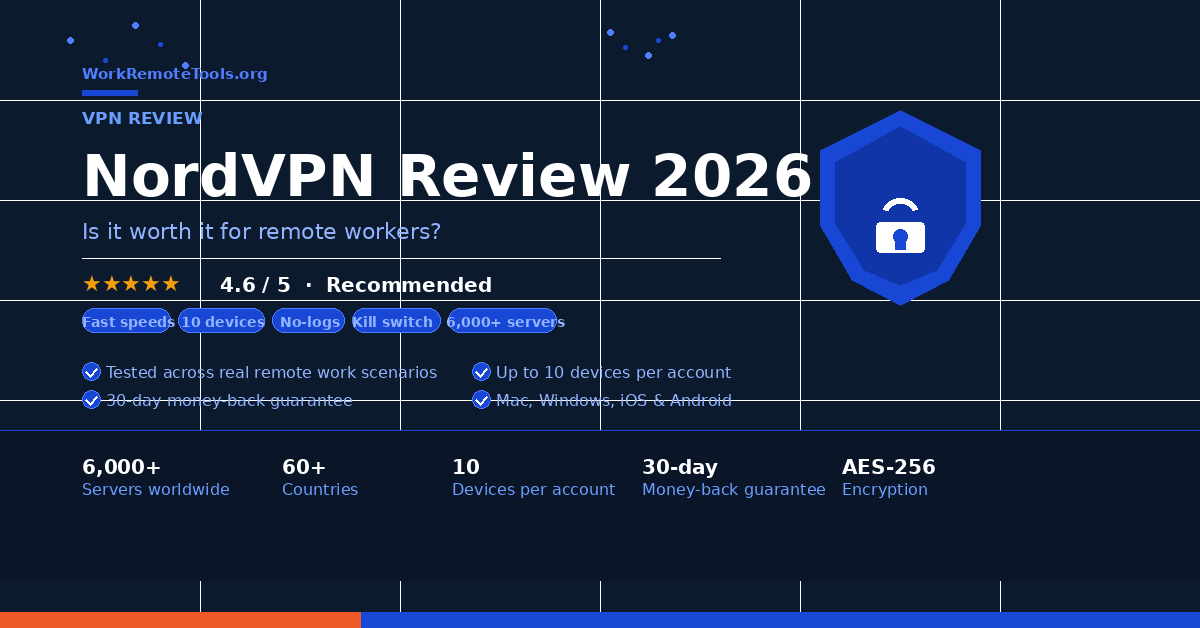
Task: Click 'Tested across real remote work scenarios' text
Action: 271,372
